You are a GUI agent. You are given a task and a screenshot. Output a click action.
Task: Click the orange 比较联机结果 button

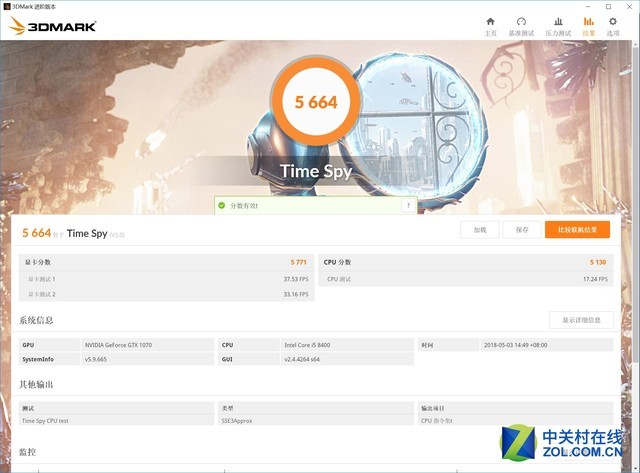[x=577, y=230]
